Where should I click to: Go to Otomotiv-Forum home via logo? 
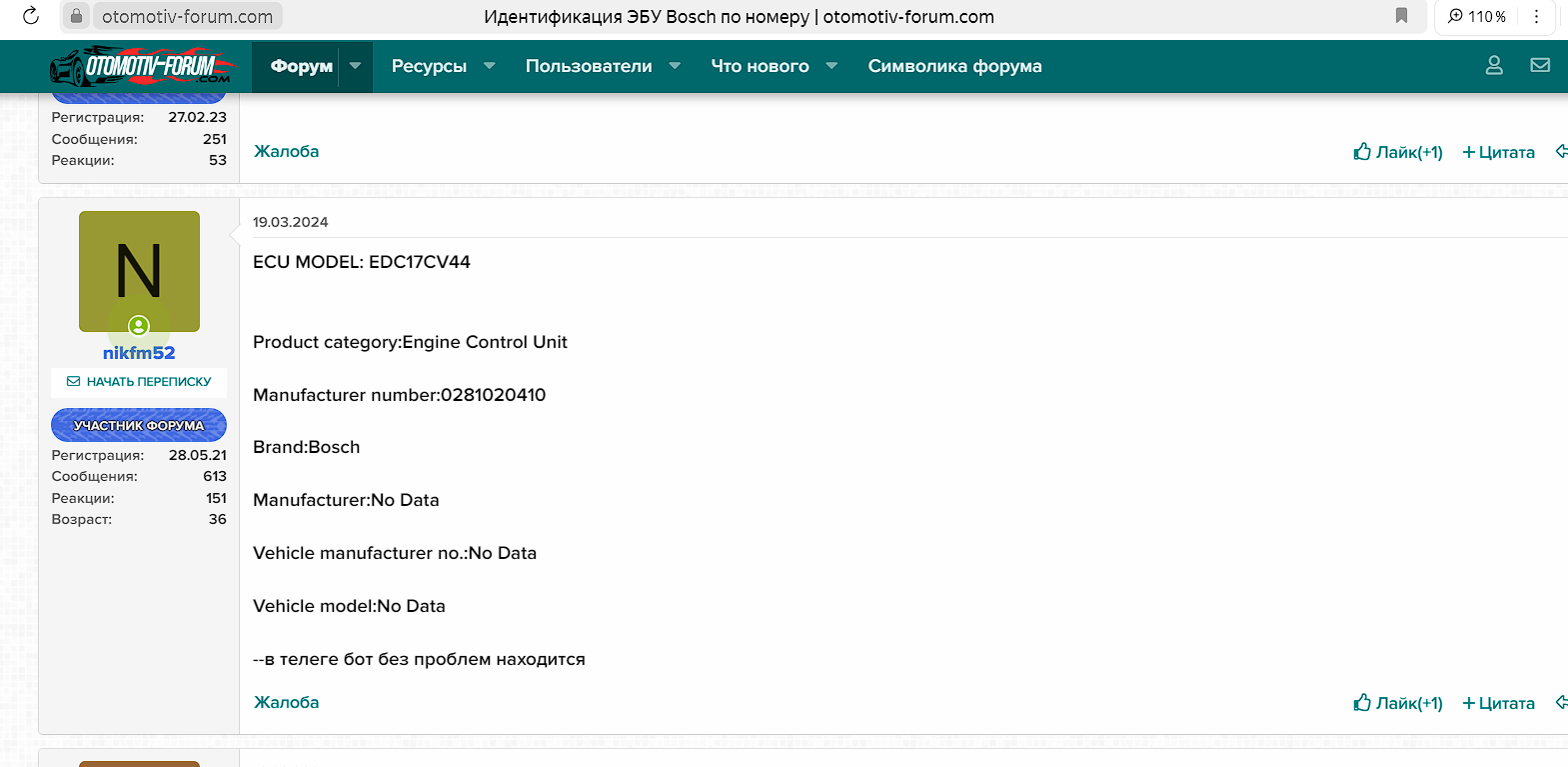pyautogui.click(x=140, y=67)
